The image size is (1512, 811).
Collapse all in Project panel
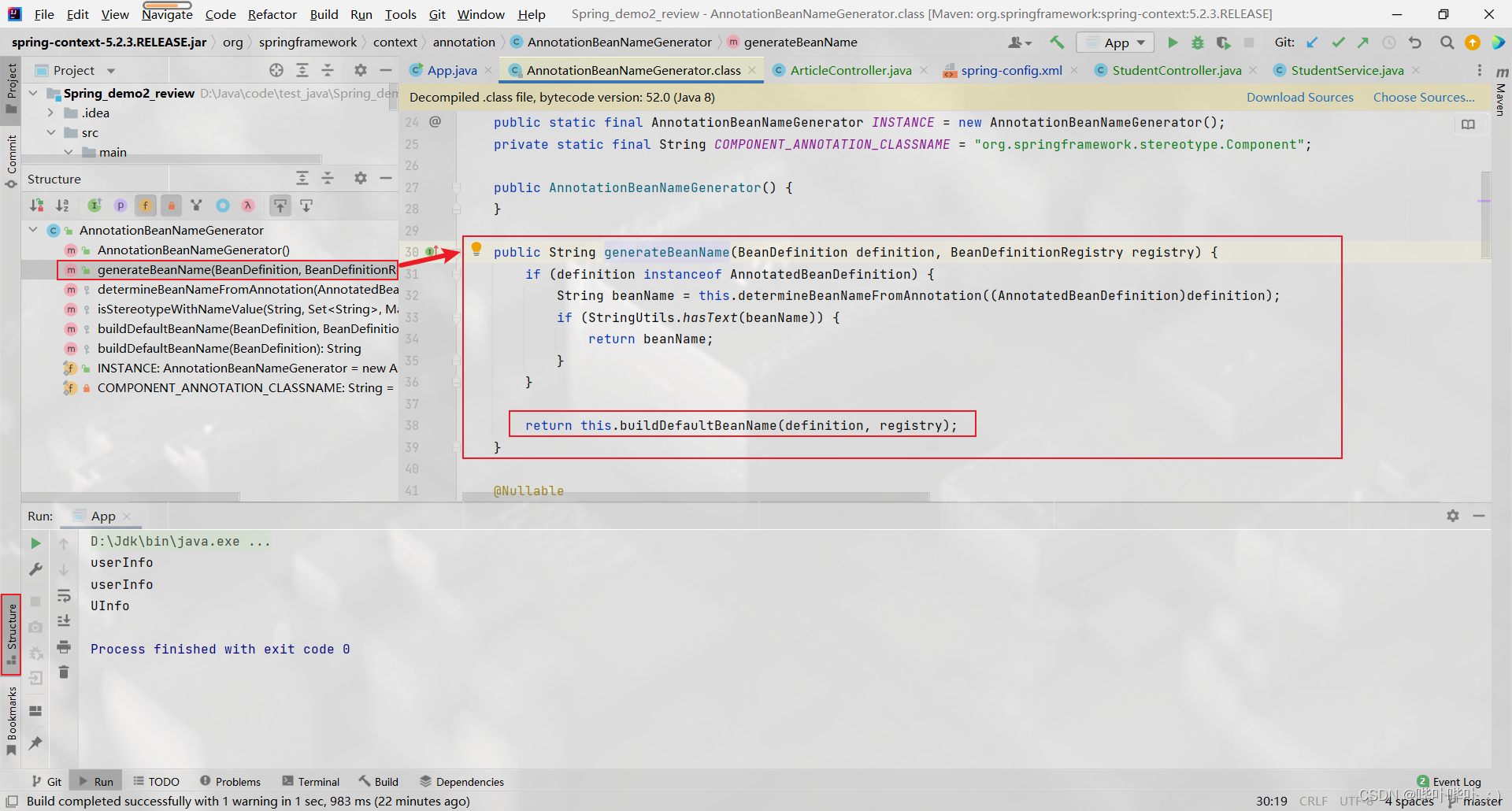(x=328, y=70)
